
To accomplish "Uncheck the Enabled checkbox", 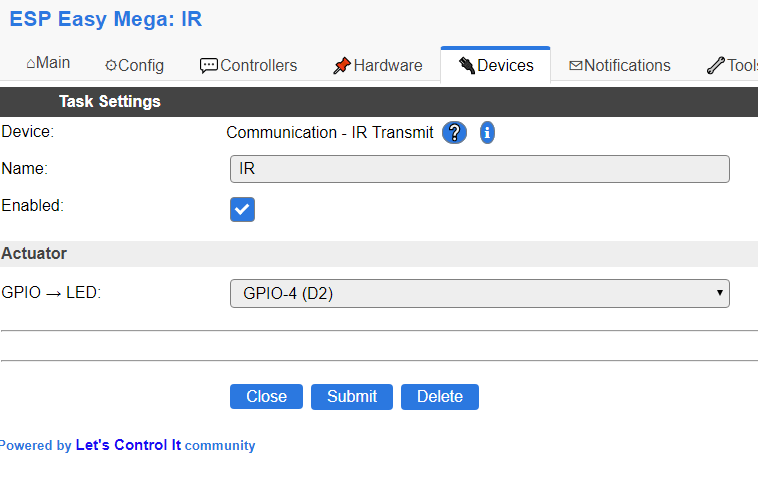I will pyautogui.click(x=242, y=209).
